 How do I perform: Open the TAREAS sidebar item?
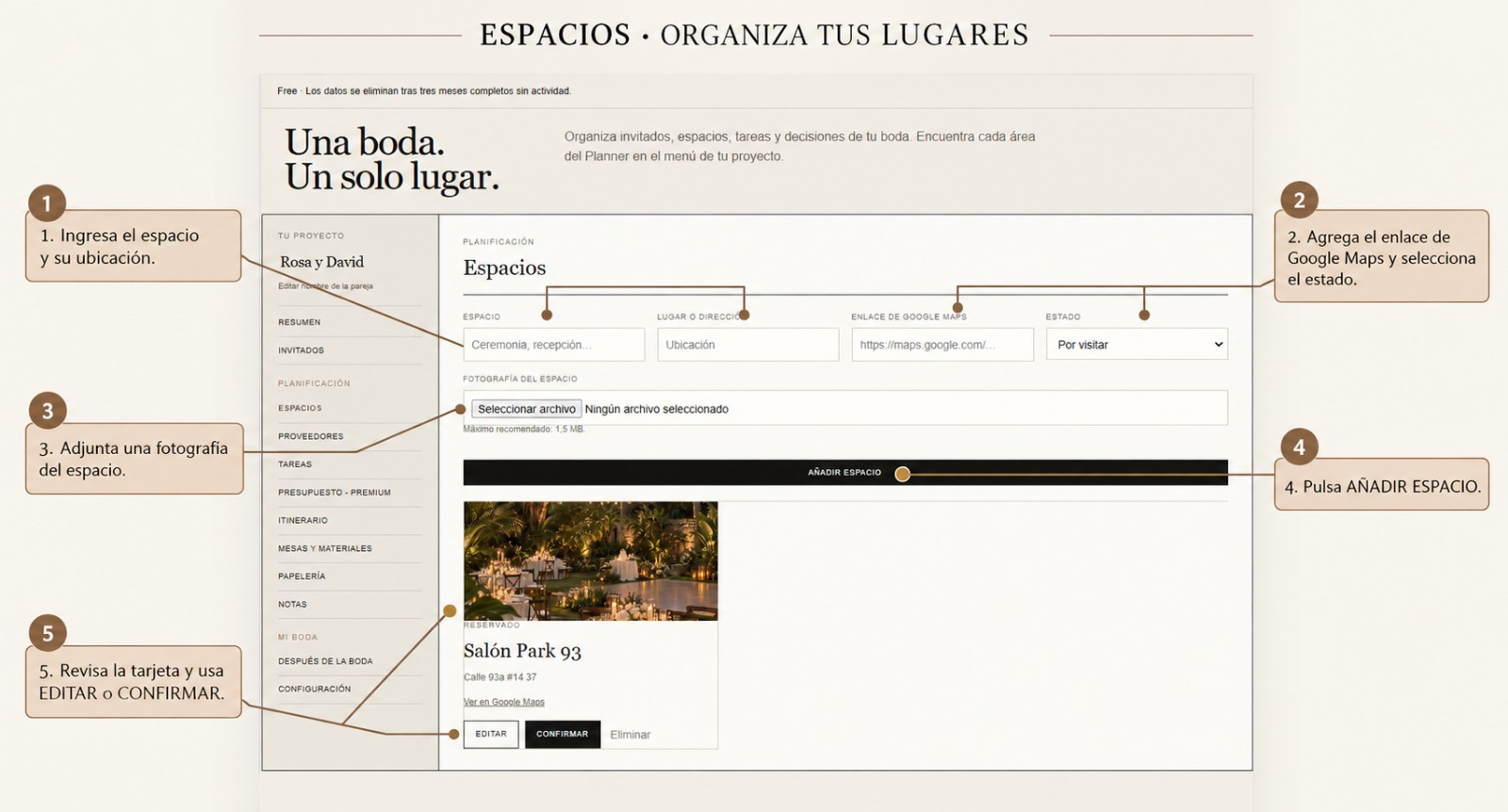click(x=295, y=464)
